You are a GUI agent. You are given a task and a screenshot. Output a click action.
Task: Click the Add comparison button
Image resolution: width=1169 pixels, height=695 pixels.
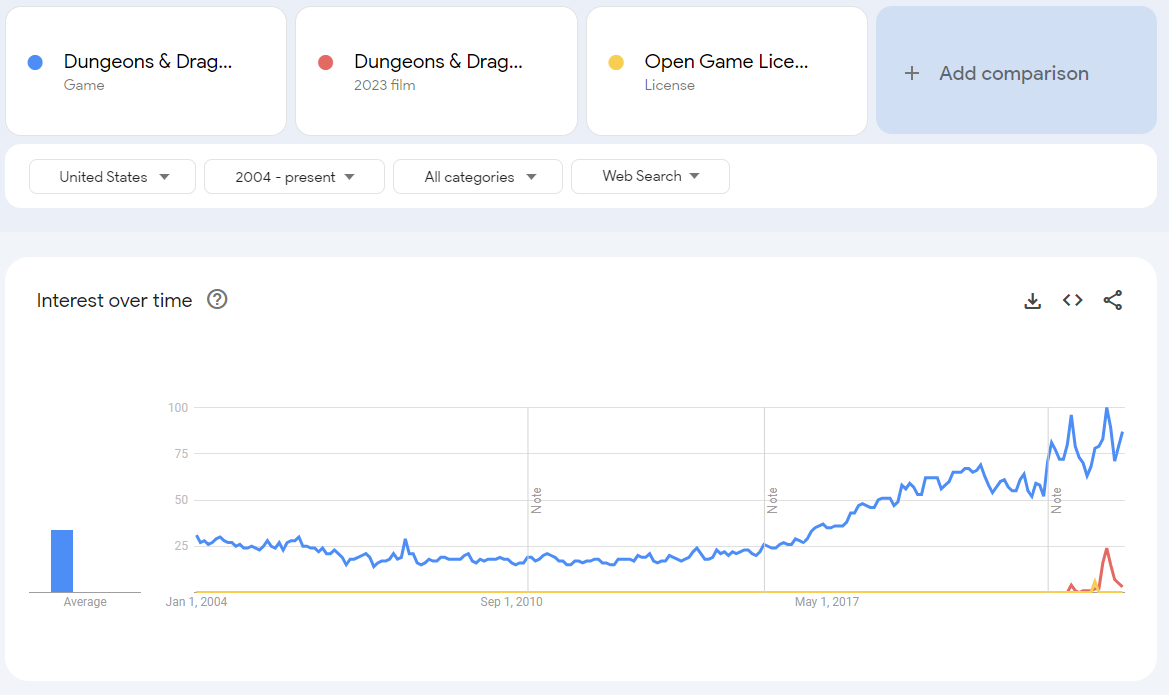(x=1014, y=73)
